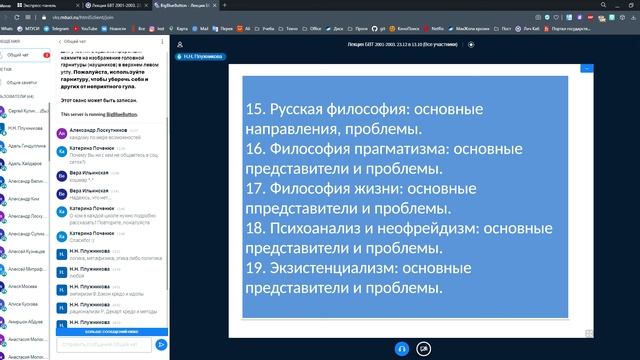
Task: Open the Netflix bookmark
Action: (434, 29)
